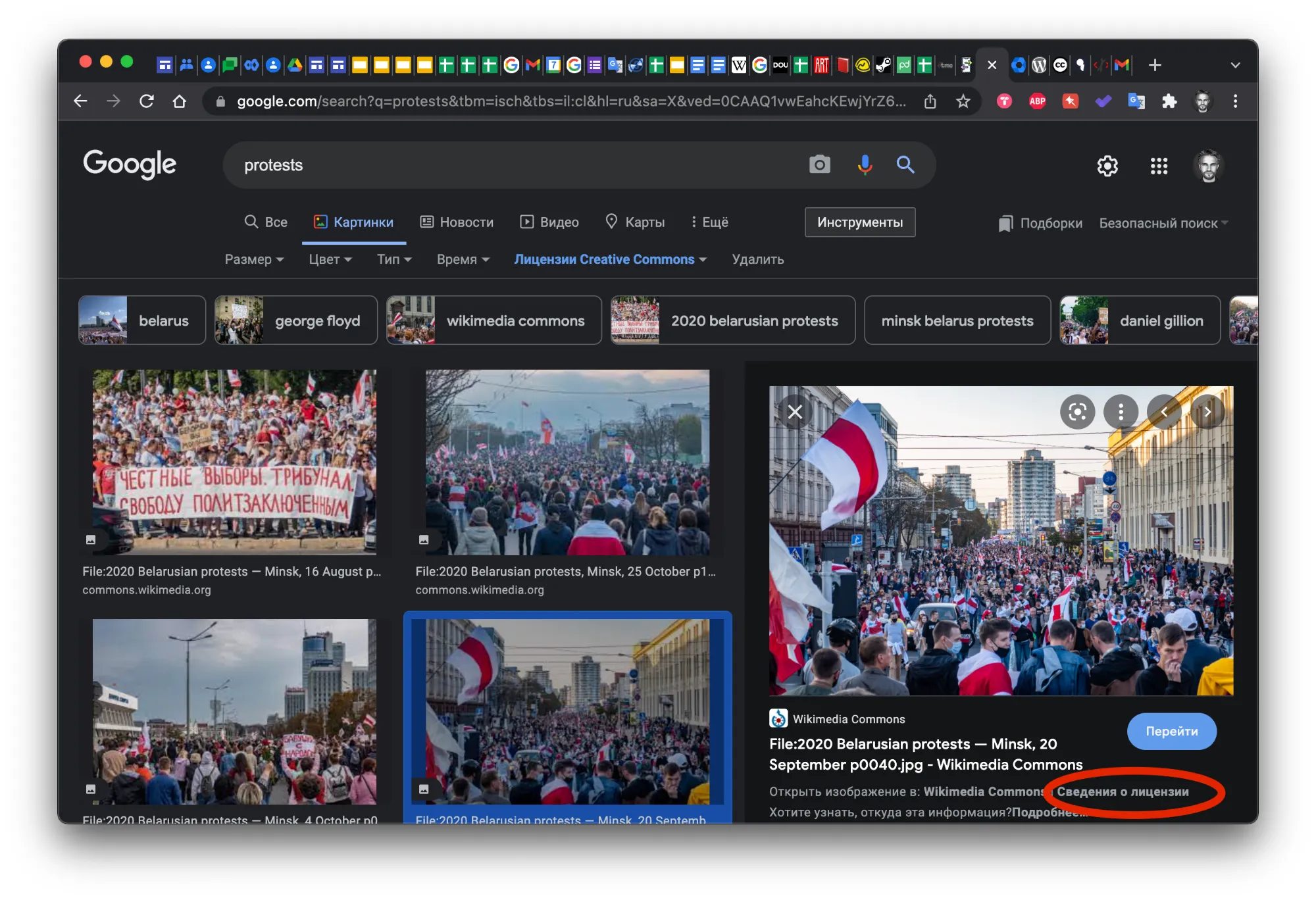Click the search by image camera icon
Viewport: 1316px width, 900px height.
pyautogui.click(x=819, y=164)
